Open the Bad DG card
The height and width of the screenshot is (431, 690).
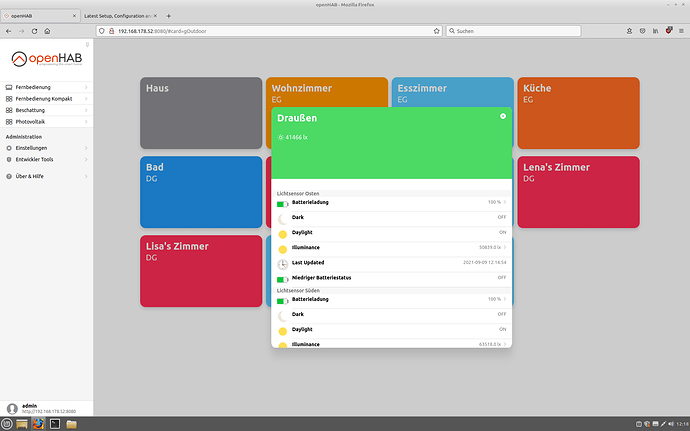pyautogui.click(x=201, y=192)
